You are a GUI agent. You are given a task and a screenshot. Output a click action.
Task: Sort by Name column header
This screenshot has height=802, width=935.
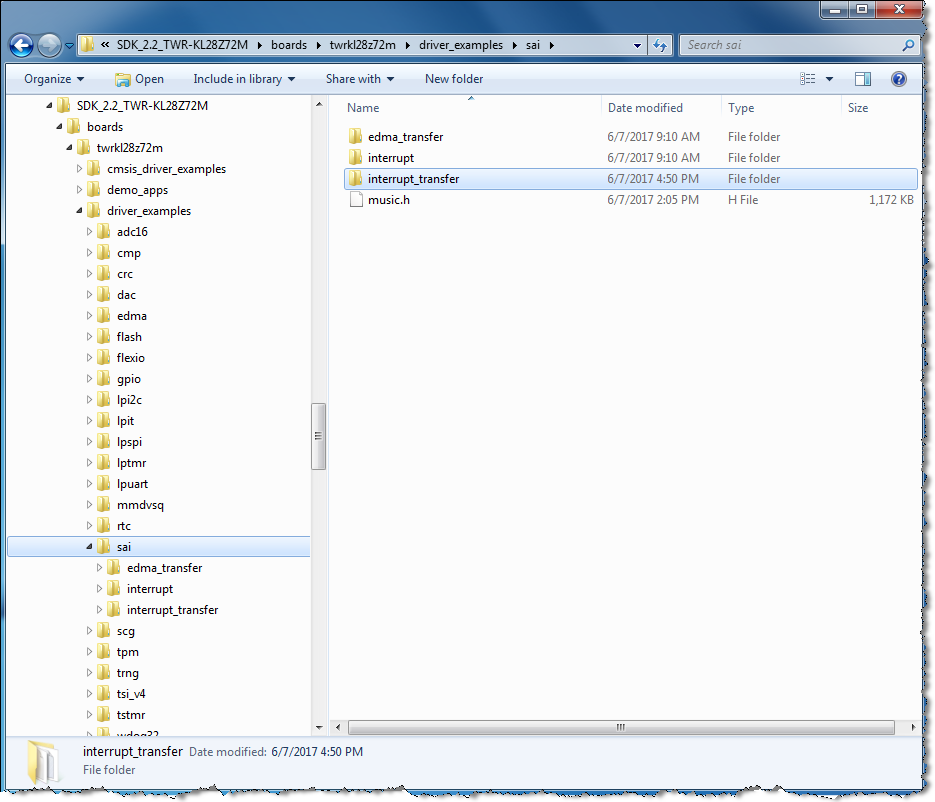coord(471,108)
